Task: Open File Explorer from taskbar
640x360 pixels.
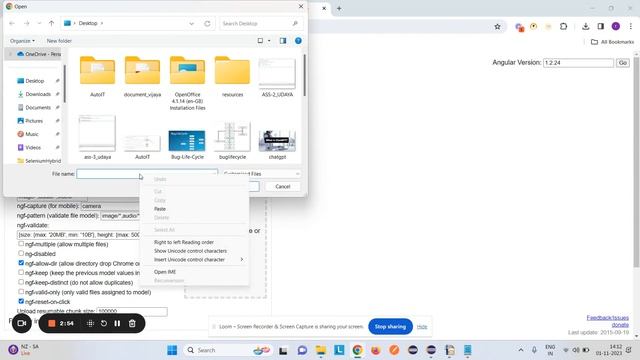Action: (x=321, y=350)
